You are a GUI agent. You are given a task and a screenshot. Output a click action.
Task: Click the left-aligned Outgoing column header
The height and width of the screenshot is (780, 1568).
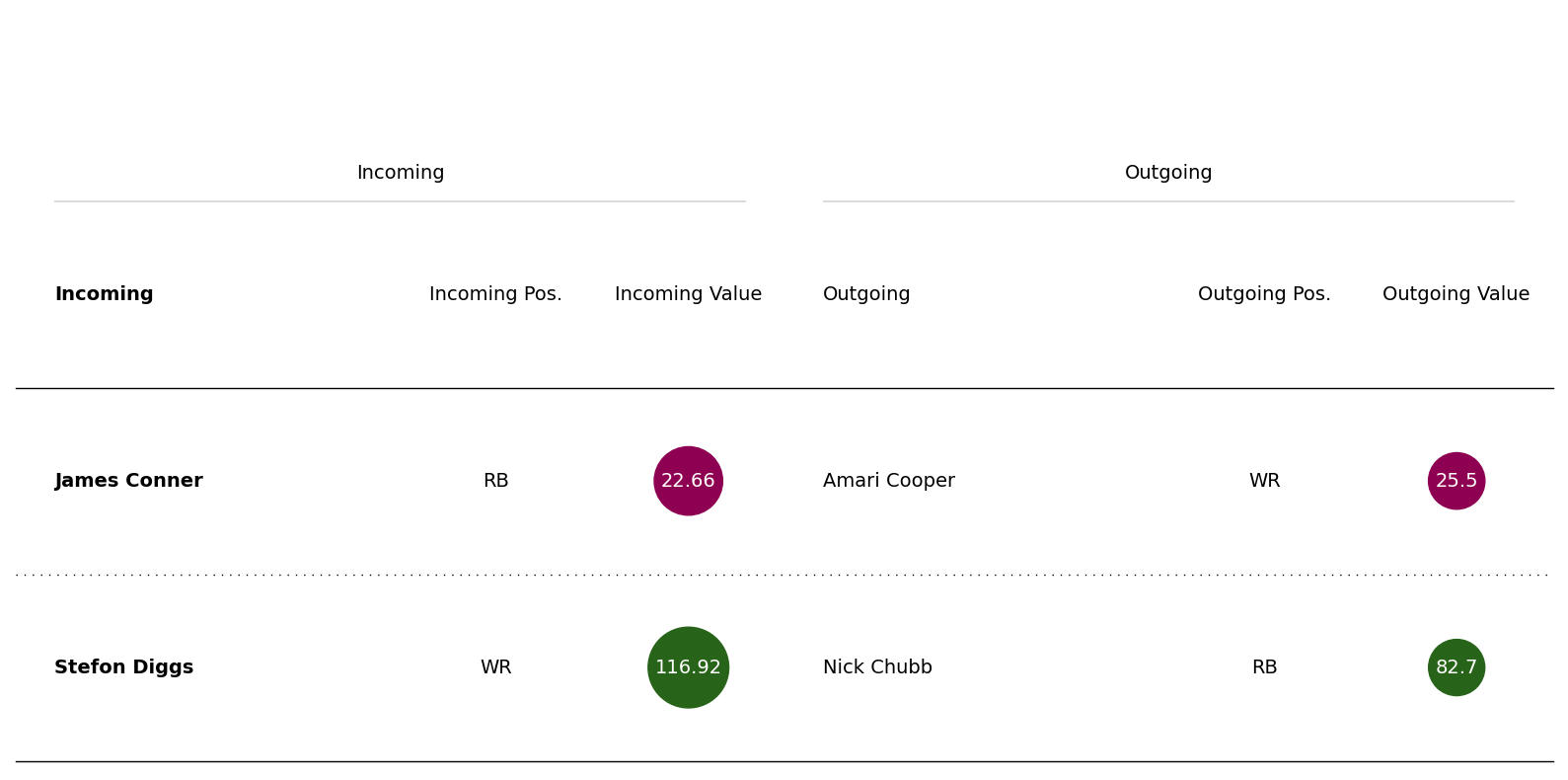866,294
